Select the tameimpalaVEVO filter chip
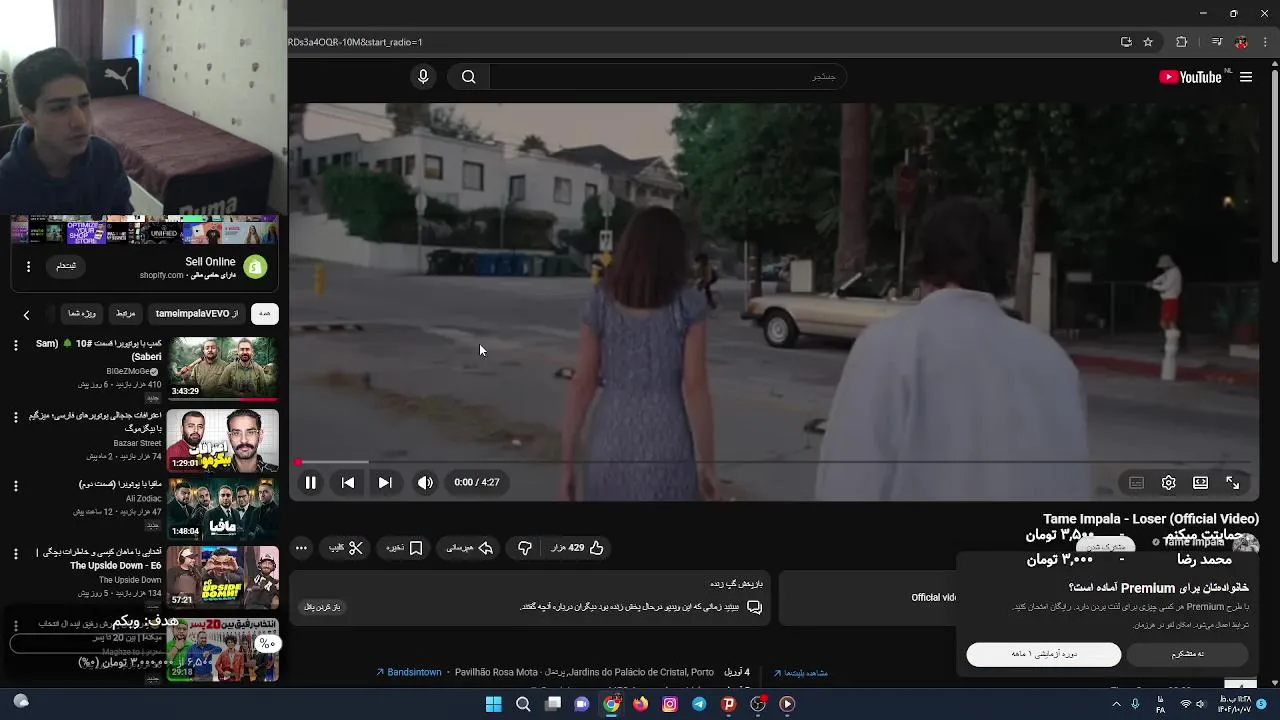Image resolution: width=1280 pixels, height=720 pixels. coord(197,314)
